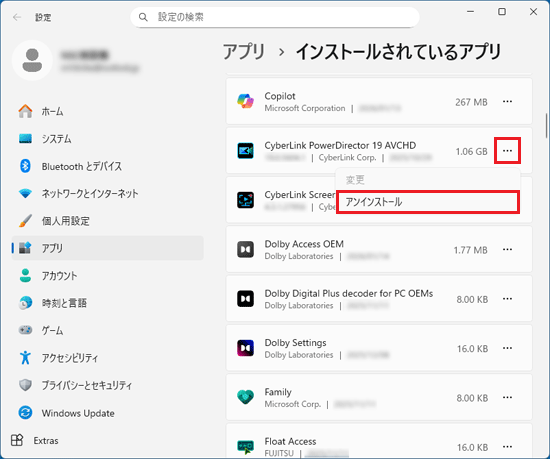Click the システム monitor icon
This screenshot has width=550, height=459.
pyautogui.click(x=25, y=139)
